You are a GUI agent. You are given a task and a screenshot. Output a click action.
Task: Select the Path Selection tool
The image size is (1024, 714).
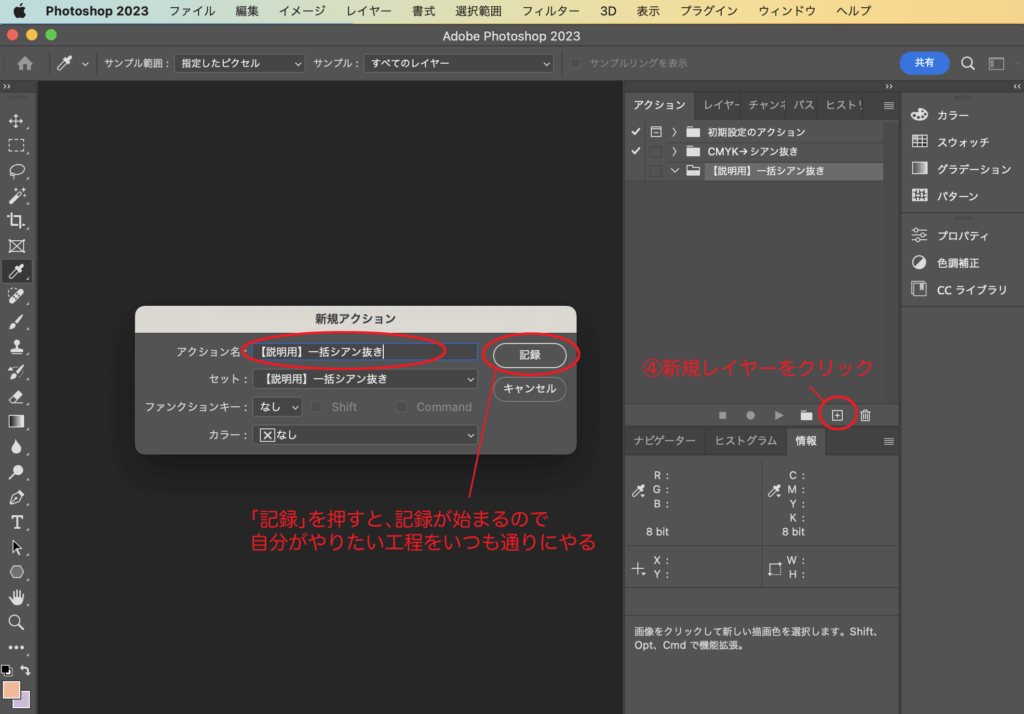[x=16, y=547]
